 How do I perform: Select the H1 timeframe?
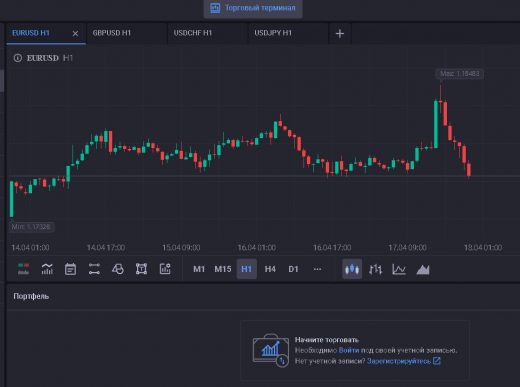[247, 269]
